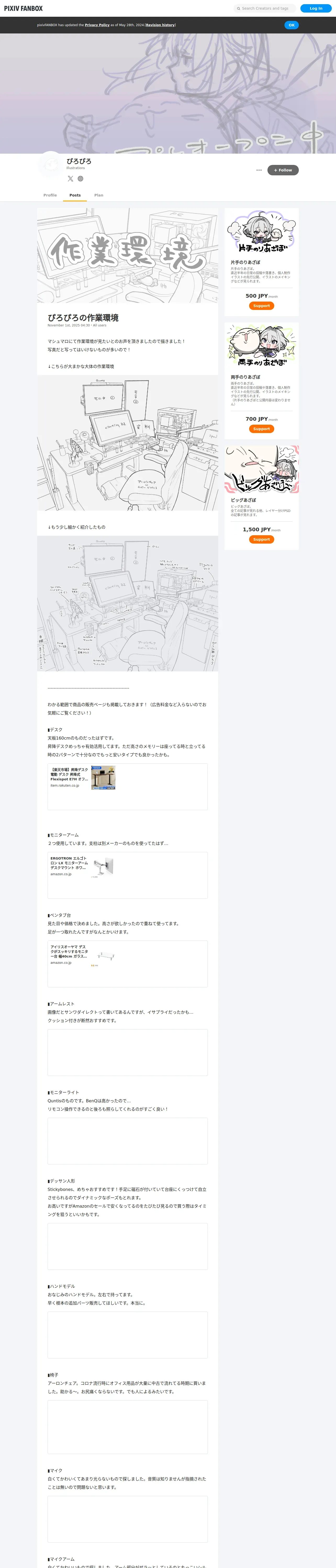The width and height of the screenshot is (336, 1568).
Task: Dismiss the privacy notice with OK
Action: point(292,25)
